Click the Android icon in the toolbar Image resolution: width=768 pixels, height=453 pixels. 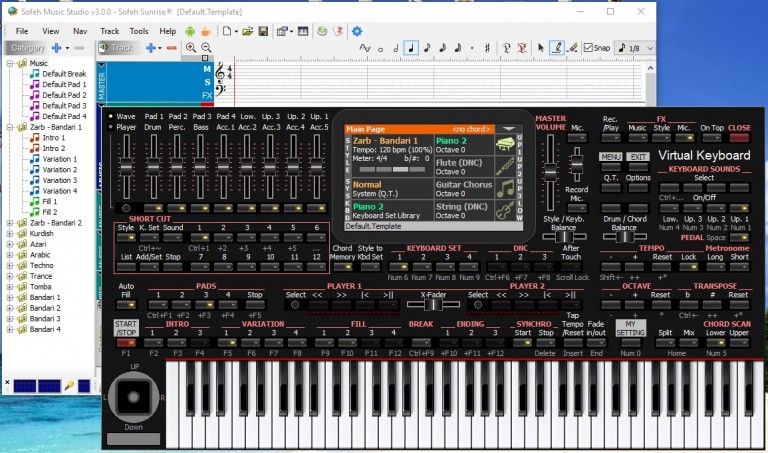point(190,31)
